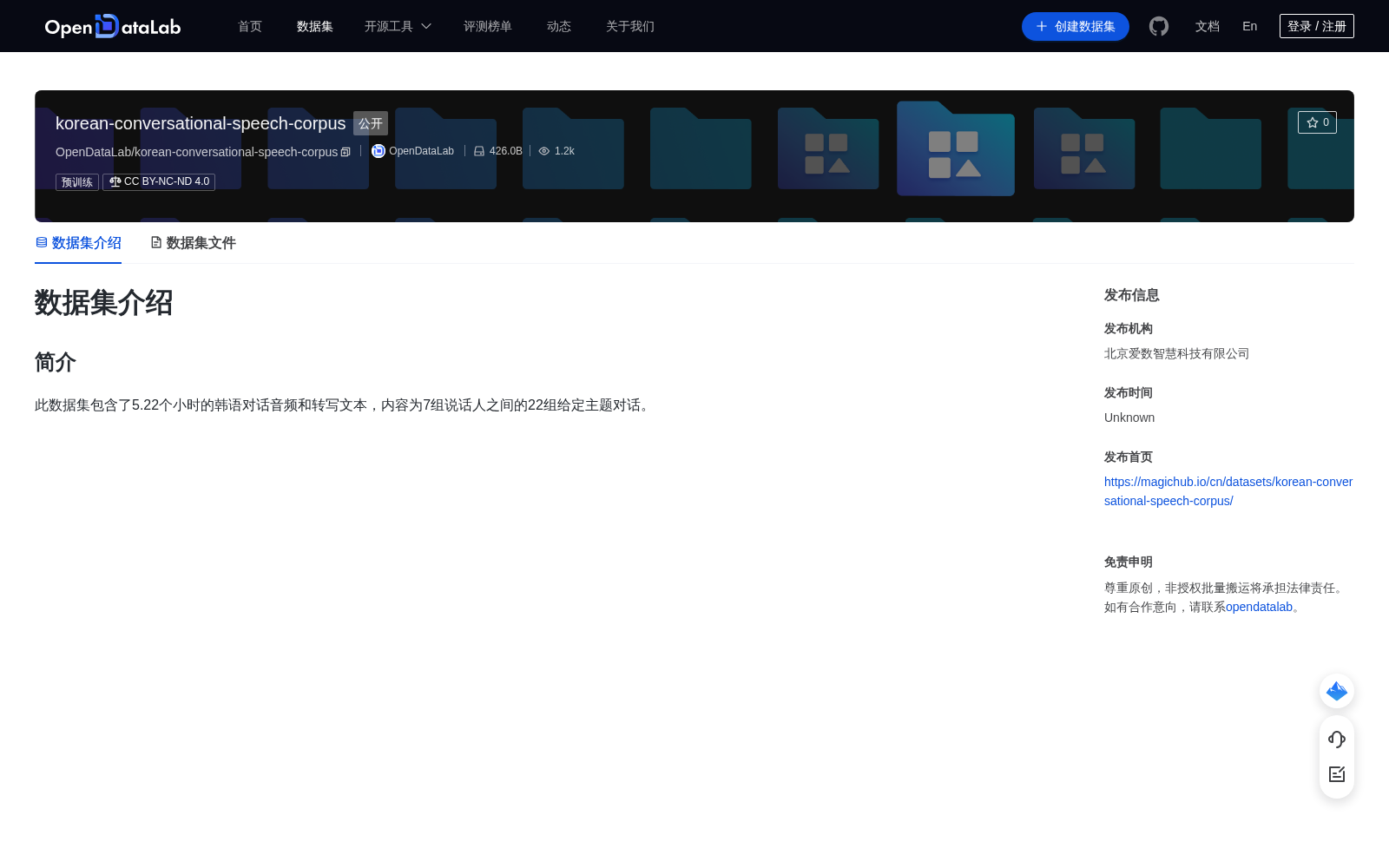Image resolution: width=1389 pixels, height=868 pixels.
Task: Open the feedback edit-note icon
Action: [1337, 774]
